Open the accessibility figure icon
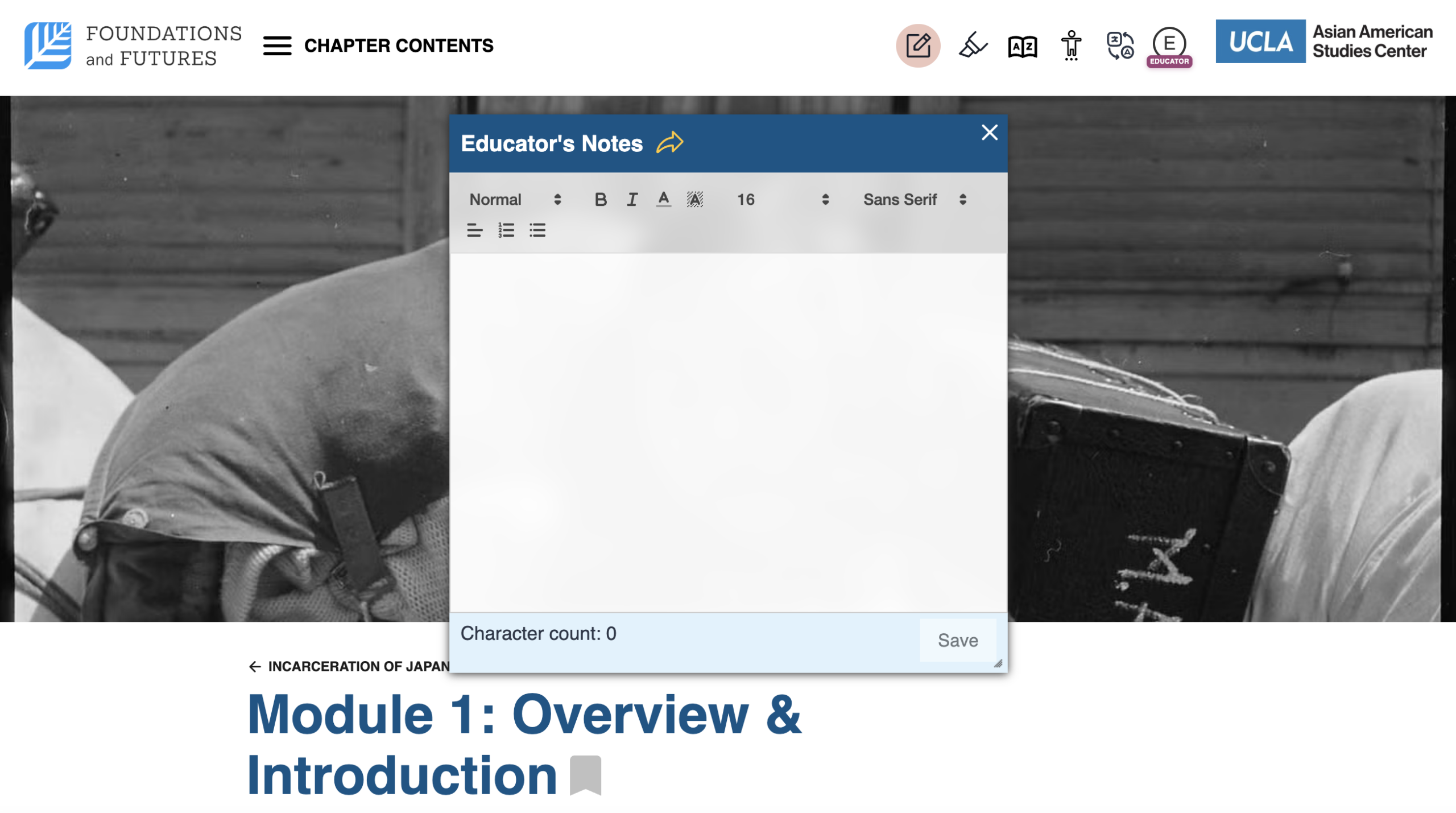This screenshot has height=813, width=1456. (x=1071, y=46)
